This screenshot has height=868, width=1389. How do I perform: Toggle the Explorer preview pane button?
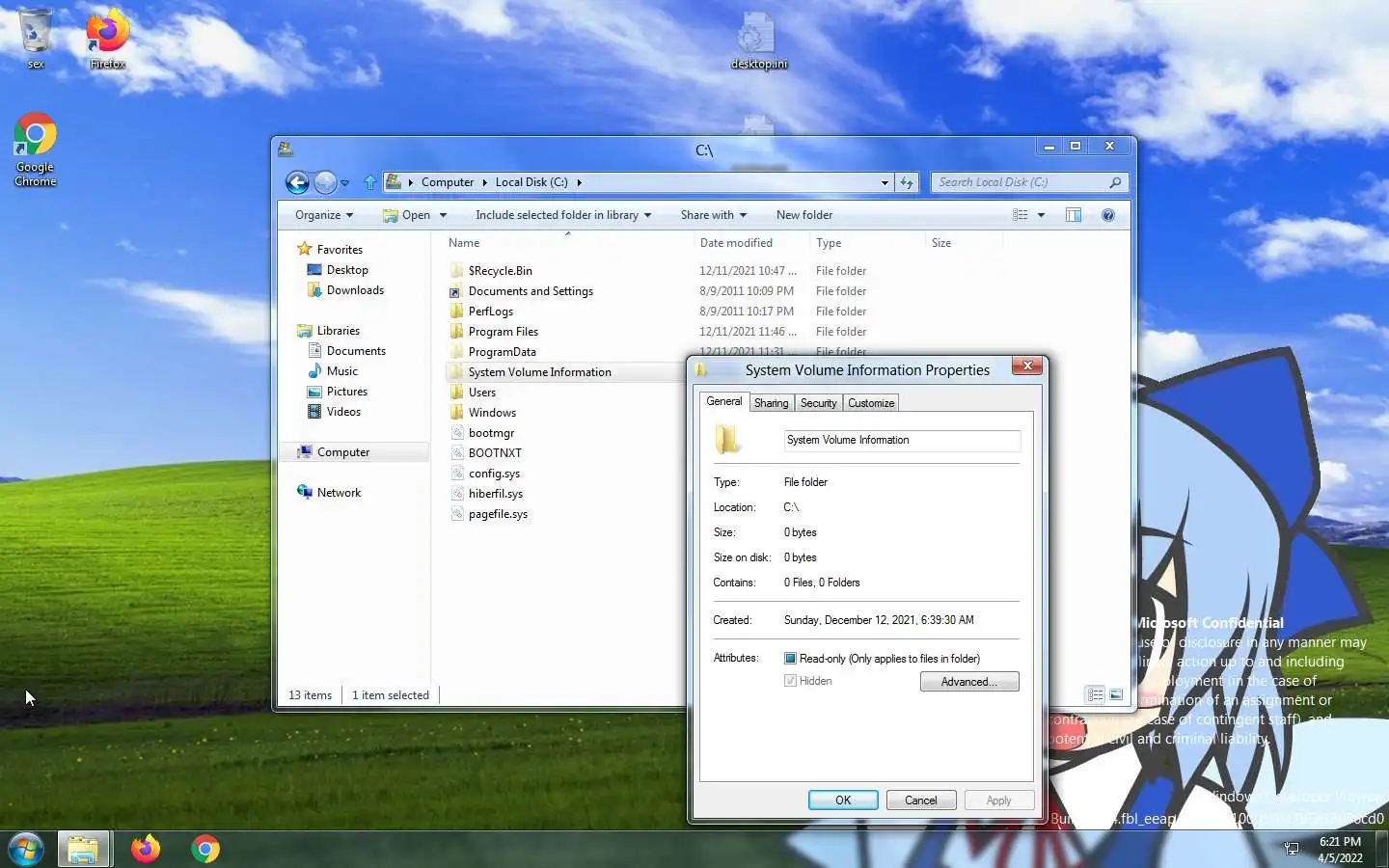pos(1074,215)
